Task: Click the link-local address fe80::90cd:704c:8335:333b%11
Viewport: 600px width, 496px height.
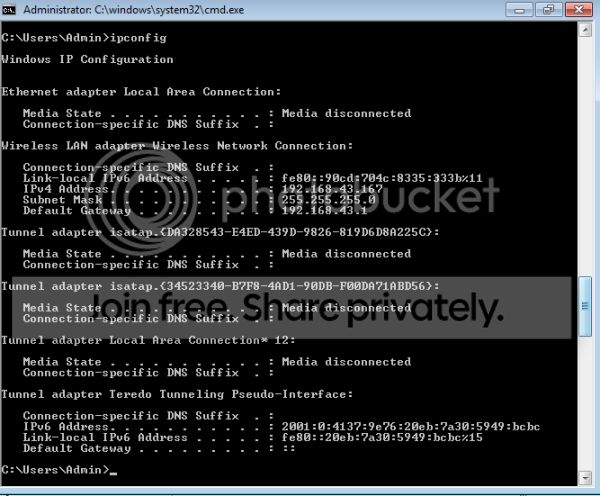Action: click(x=382, y=178)
